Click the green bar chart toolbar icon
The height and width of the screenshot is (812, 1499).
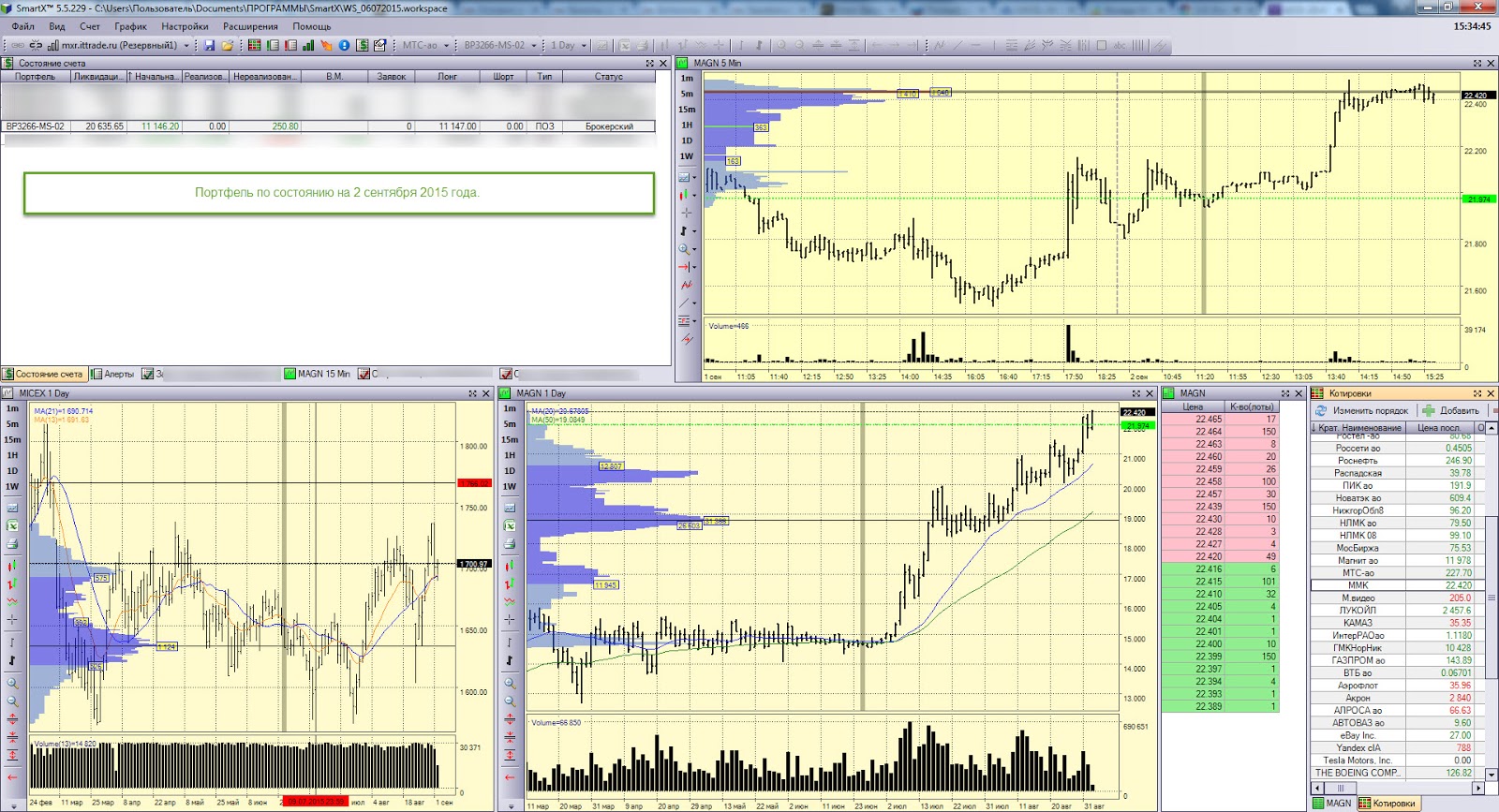point(308,45)
